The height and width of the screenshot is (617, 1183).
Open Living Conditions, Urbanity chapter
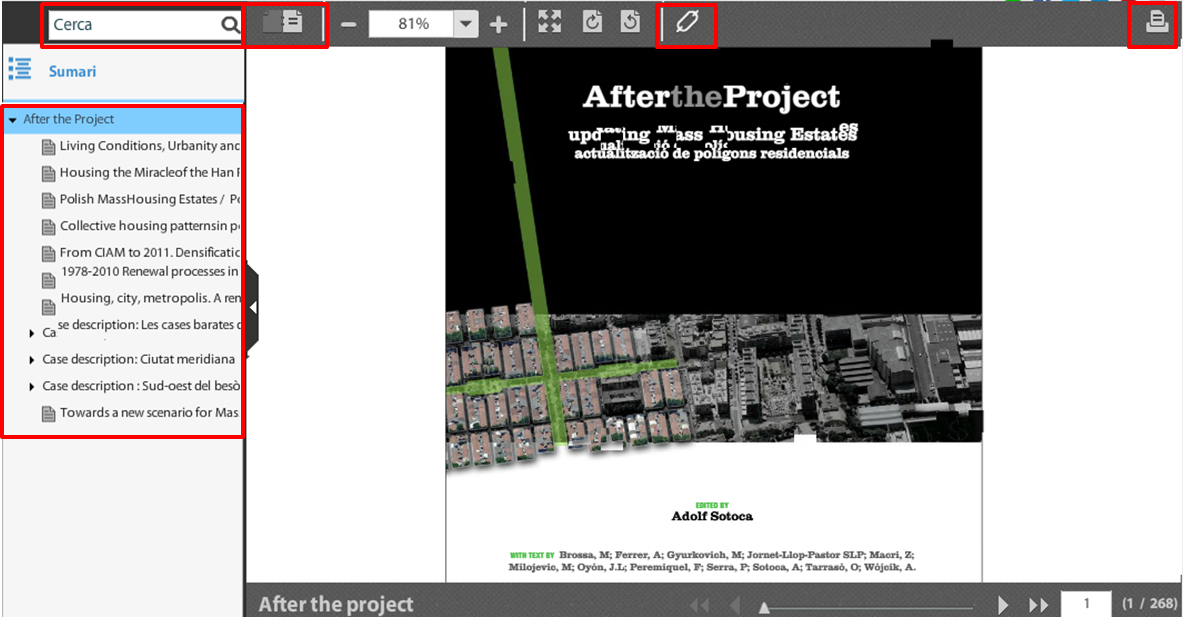[149, 146]
